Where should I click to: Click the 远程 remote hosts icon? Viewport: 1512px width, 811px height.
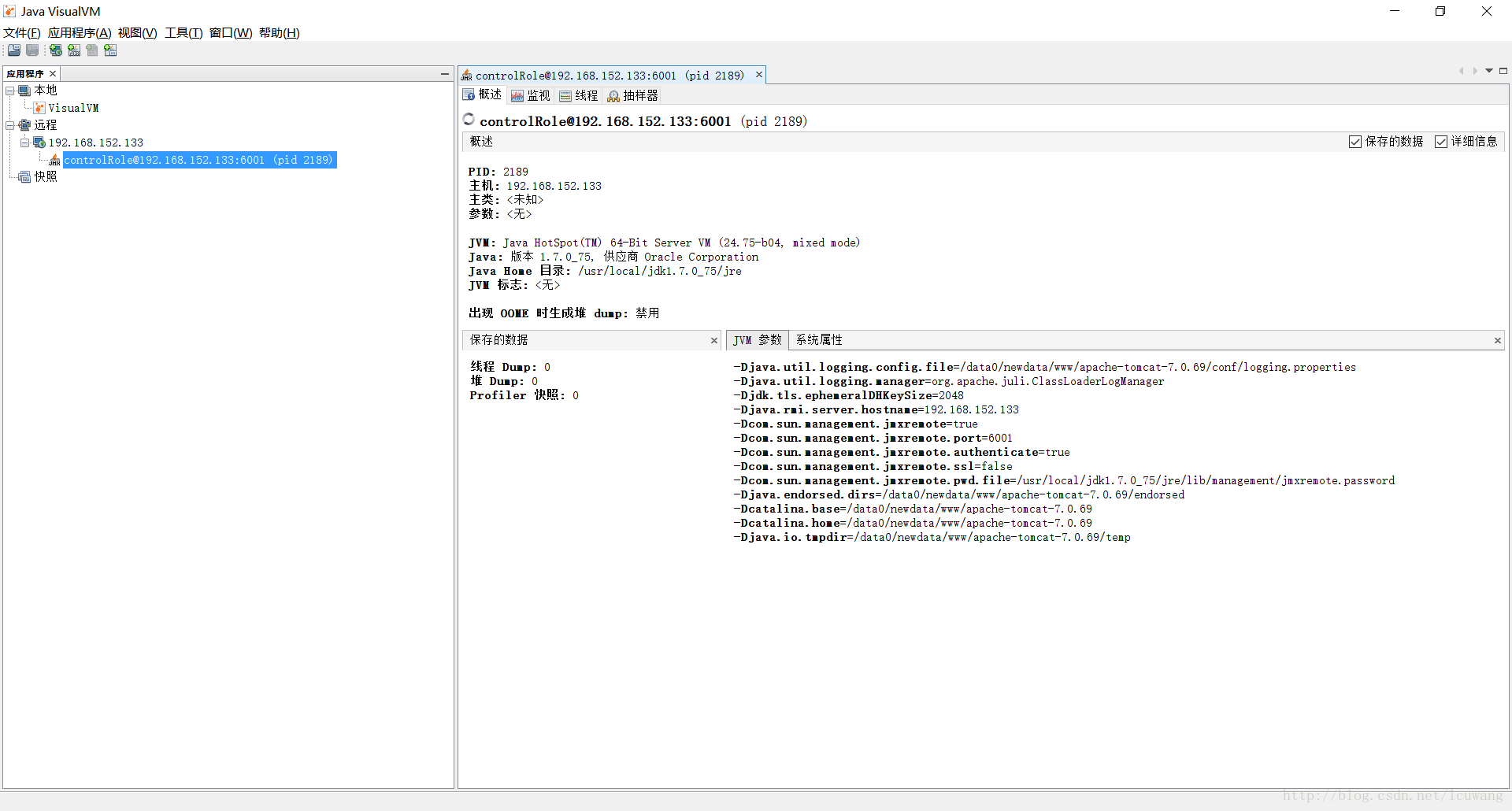(24, 125)
